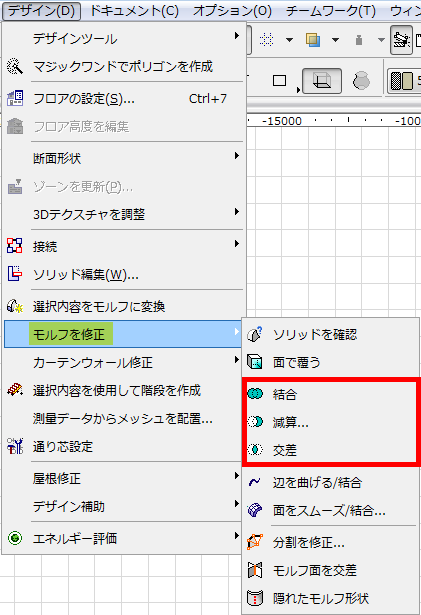
Task: Click the 分割を修正 icon
Action: pos(255,542)
